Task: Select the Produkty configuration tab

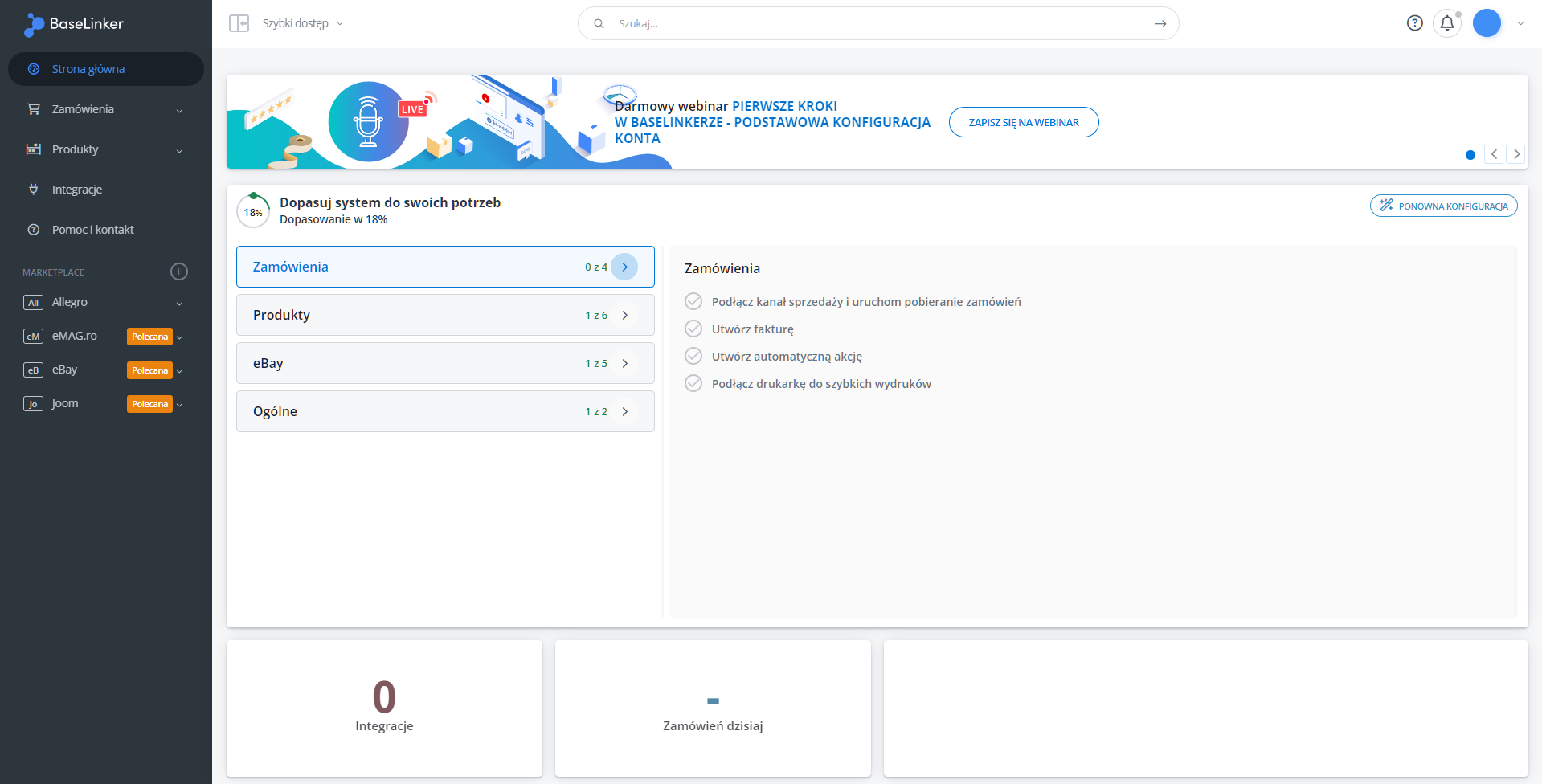Action: (x=445, y=315)
